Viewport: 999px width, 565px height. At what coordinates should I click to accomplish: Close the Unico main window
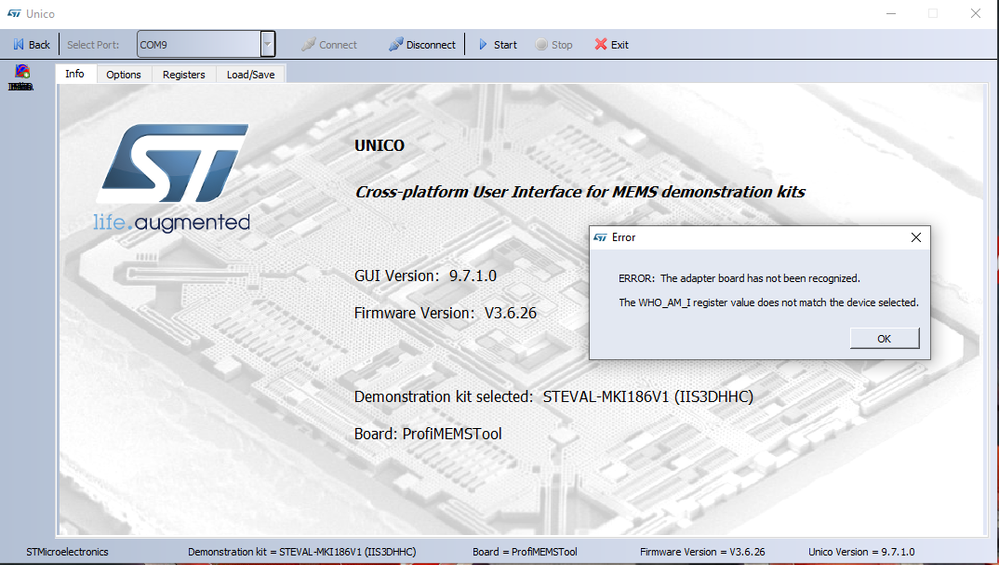pyautogui.click(x=975, y=13)
